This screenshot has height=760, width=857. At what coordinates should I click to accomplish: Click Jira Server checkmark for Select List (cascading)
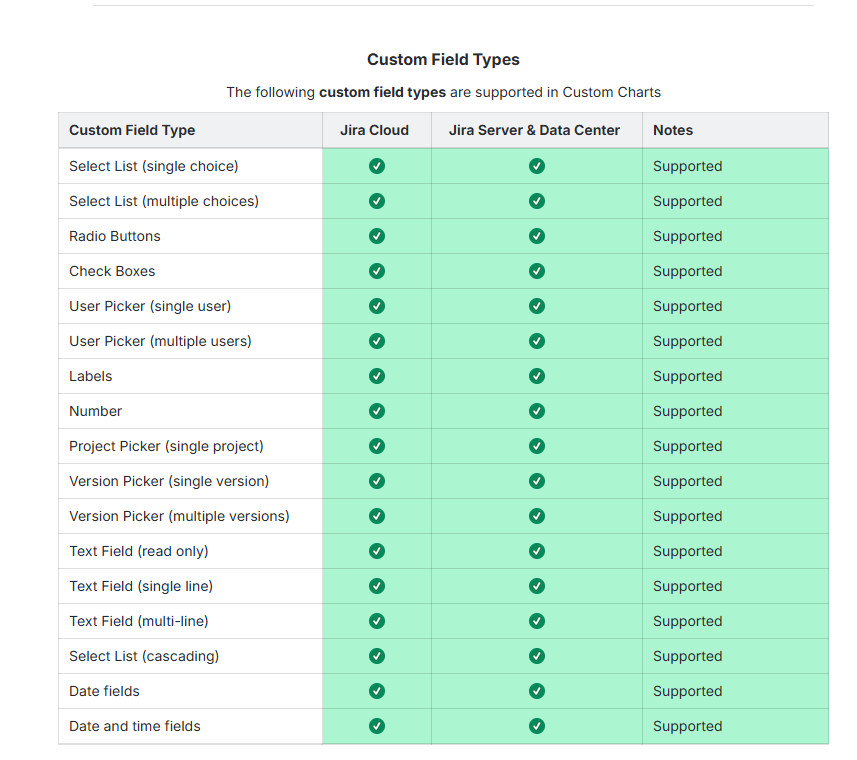click(x=537, y=656)
